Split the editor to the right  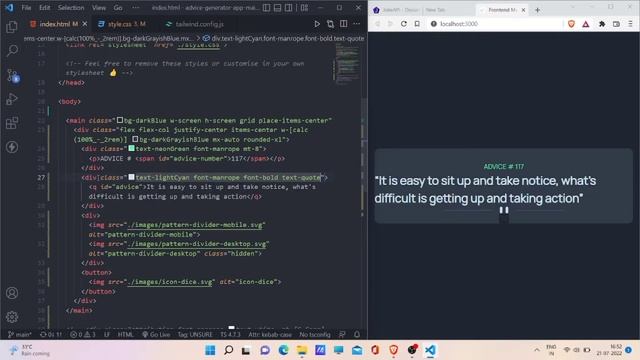(344, 24)
